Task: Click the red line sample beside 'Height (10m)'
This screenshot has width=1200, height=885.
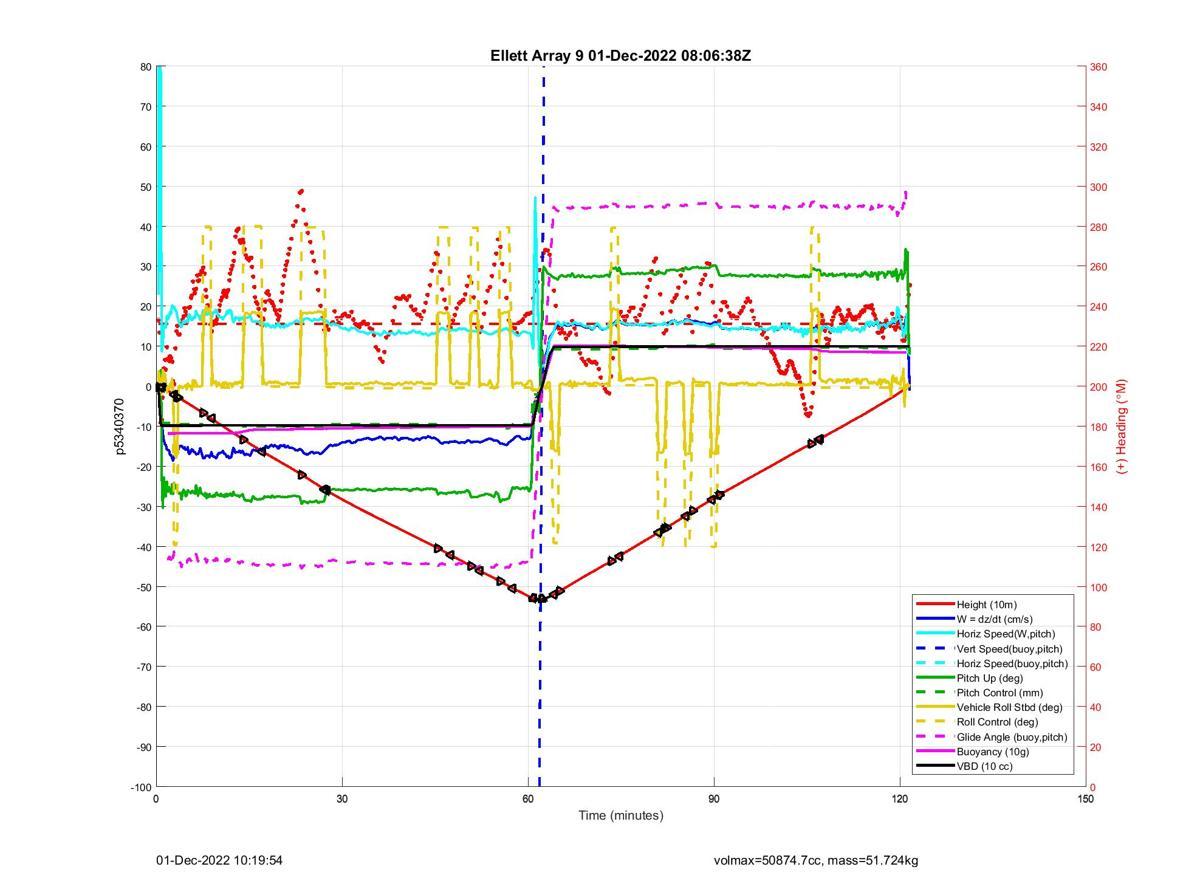Action: (x=934, y=604)
